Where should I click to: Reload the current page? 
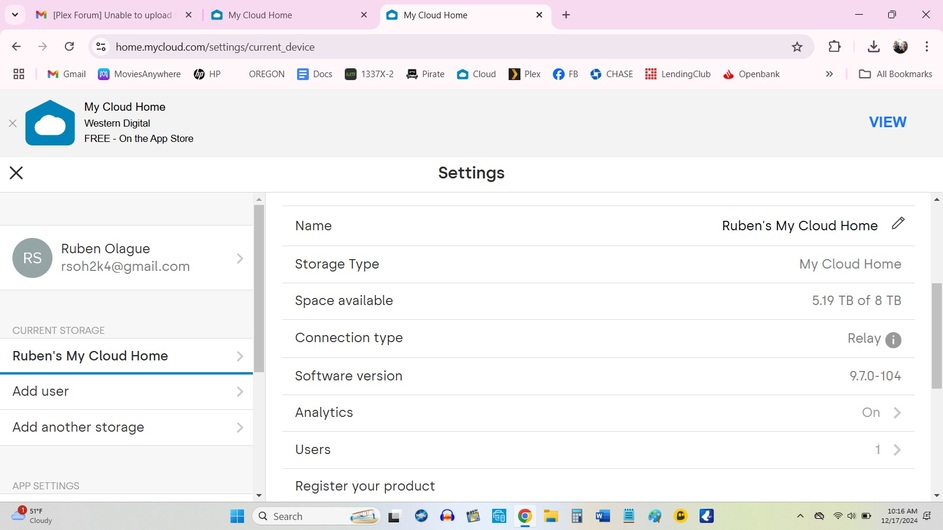pos(69,46)
